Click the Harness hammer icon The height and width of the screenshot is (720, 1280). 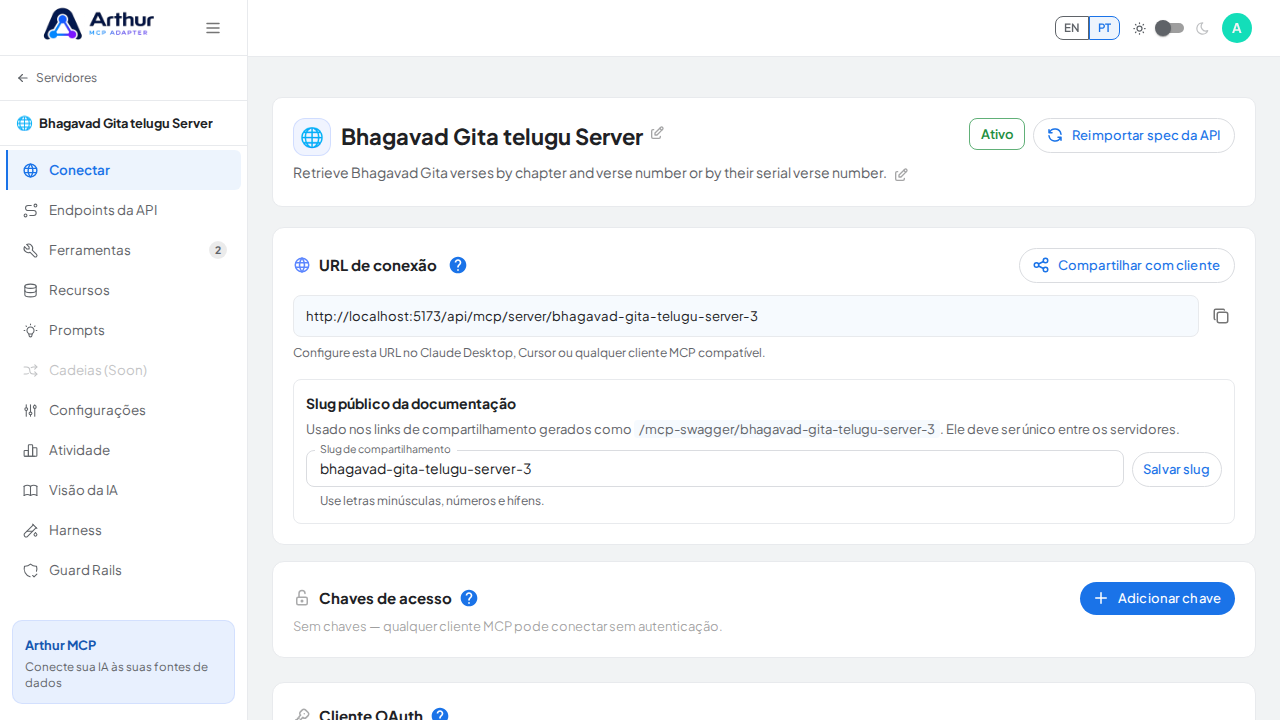pos(31,530)
